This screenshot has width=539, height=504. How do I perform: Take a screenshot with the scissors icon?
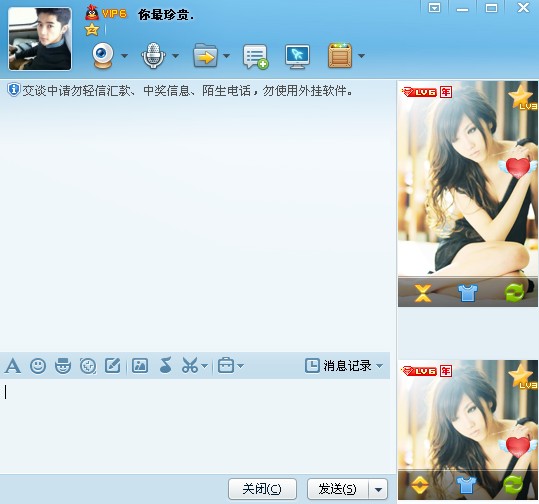(190, 365)
